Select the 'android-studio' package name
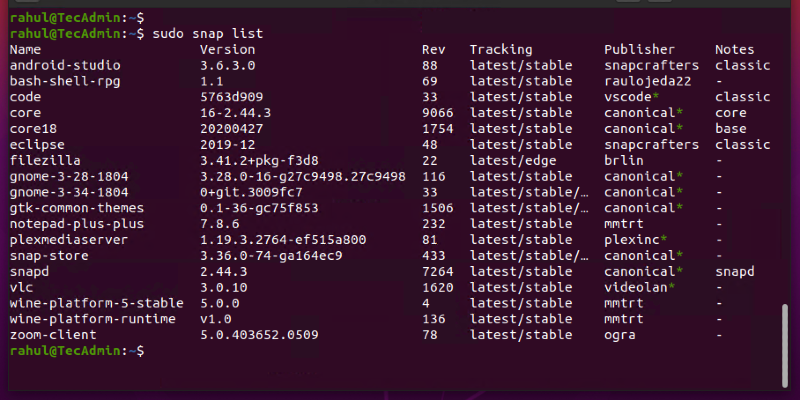 point(65,66)
